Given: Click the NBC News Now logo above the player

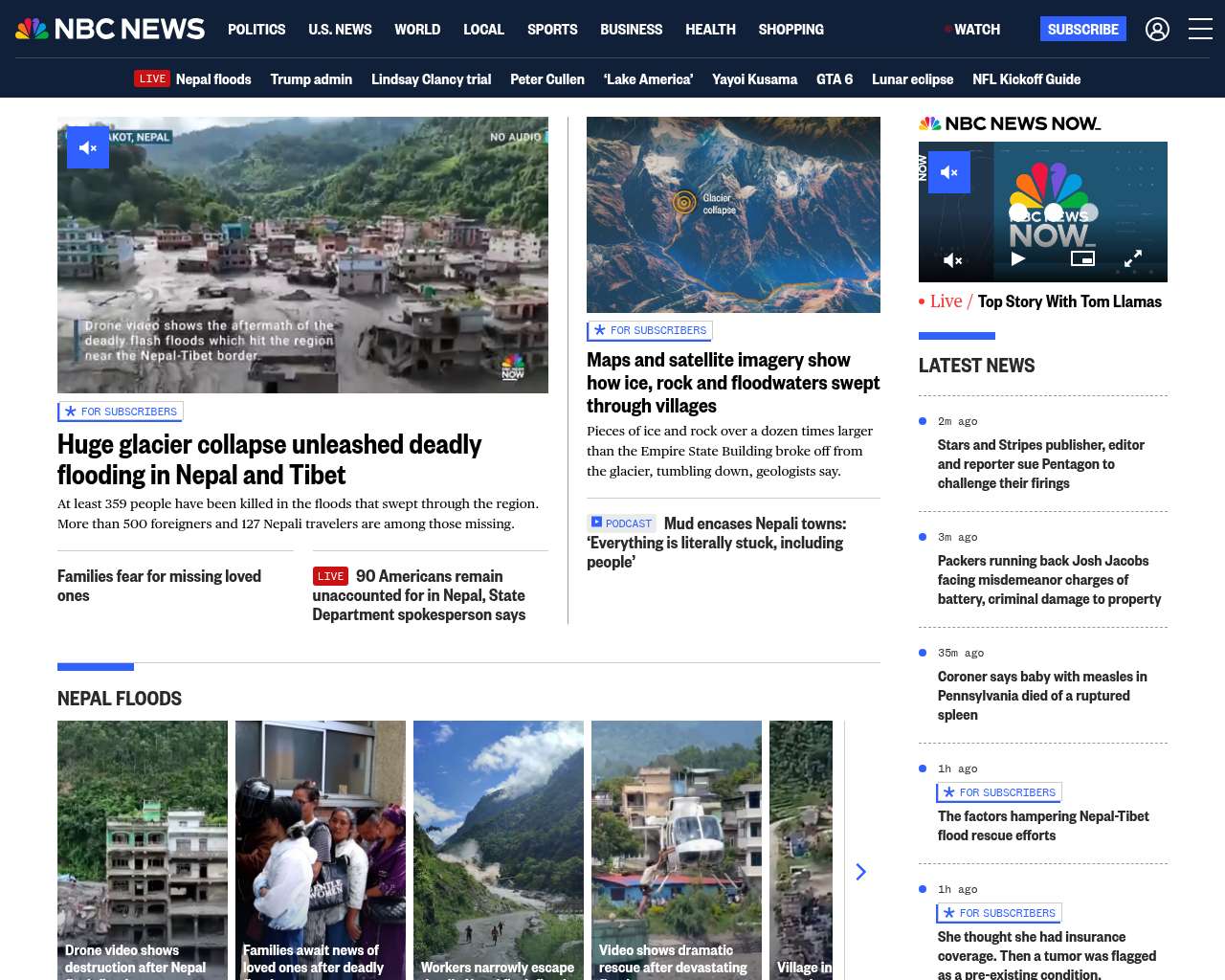Looking at the screenshot, I should pyautogui.click(x=1010, y=123).
